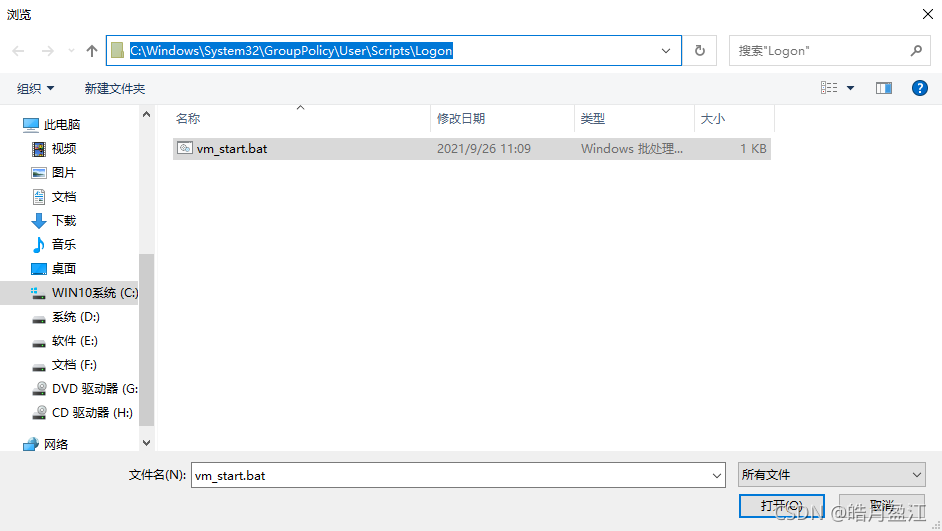Click the search "Logon" box
Viewport: 942px width, 531px height.
pos(829,50)
